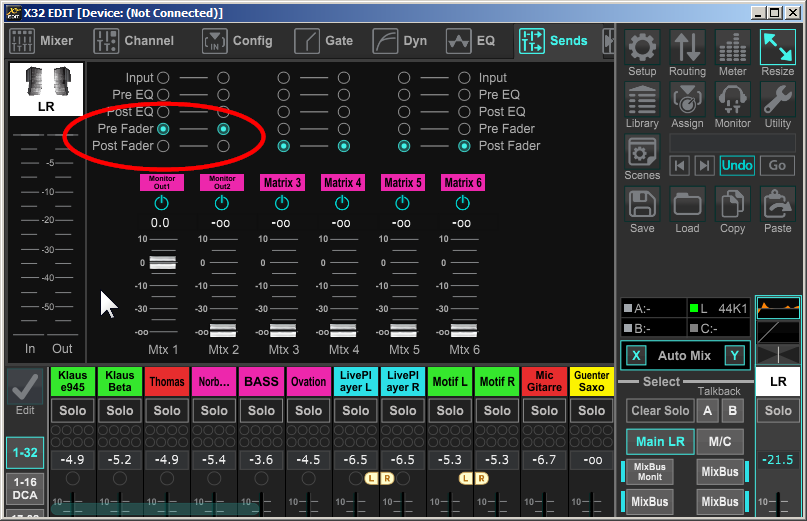Solo the BASS channel

pos(261,411)
